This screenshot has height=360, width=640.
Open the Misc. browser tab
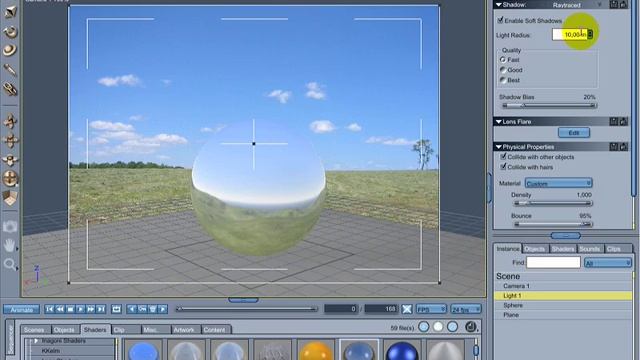tap(151, 330)
